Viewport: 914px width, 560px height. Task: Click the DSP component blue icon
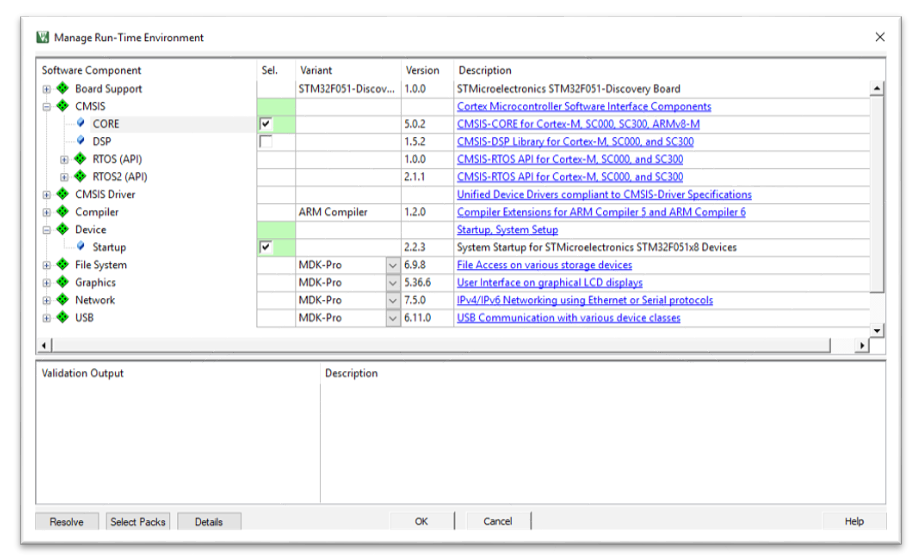[x=81, y=140]
